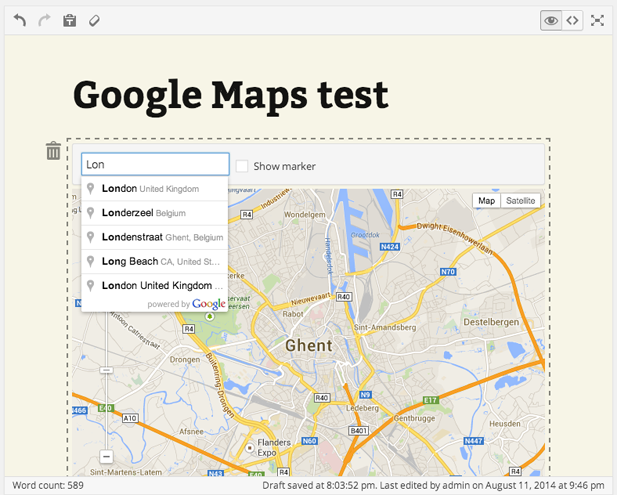This screenshot has width=617, height=495.
Task: Zoom out the map with minus button
Action: tap(106, 457)
